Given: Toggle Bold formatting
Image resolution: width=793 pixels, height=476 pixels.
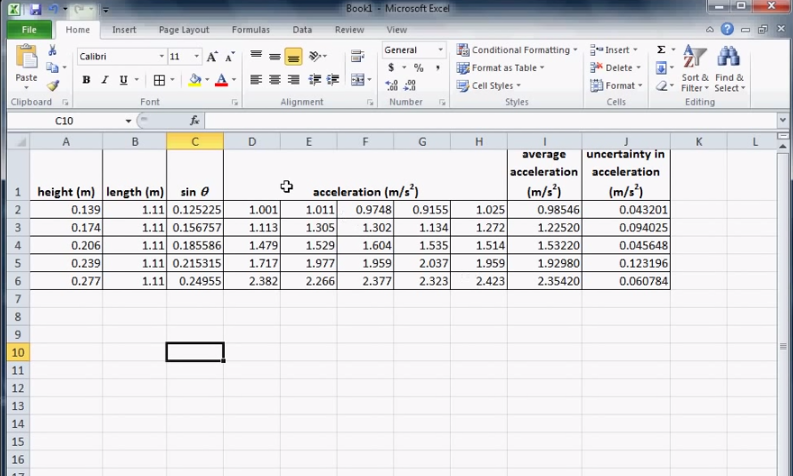Looking at the screenshot, I should pyautogui.click(x=86, y=80).
